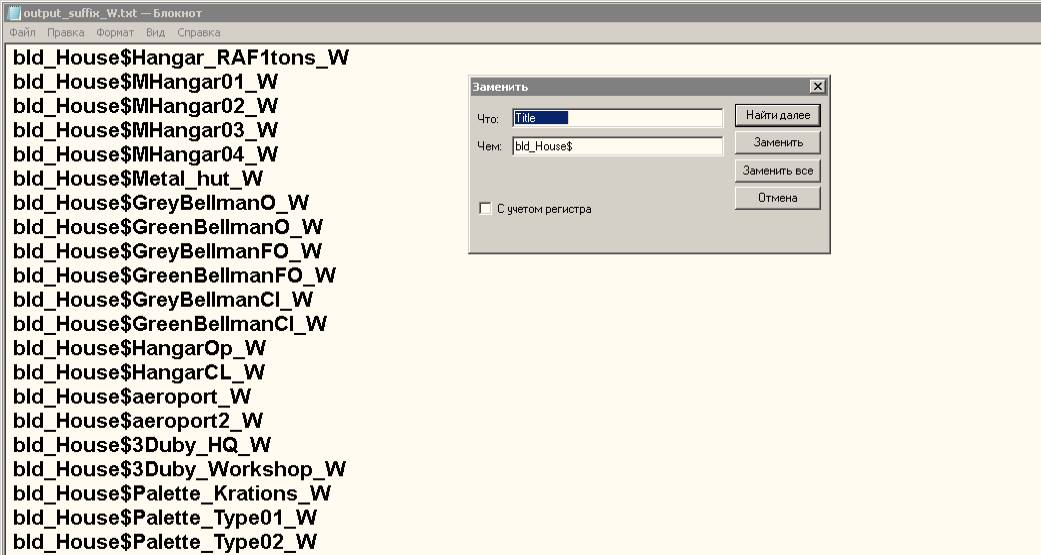The height and width of the screenshot is (555, 1041).
Task: Click line bld_House$MHangar02_W
Action: point(145,106)
